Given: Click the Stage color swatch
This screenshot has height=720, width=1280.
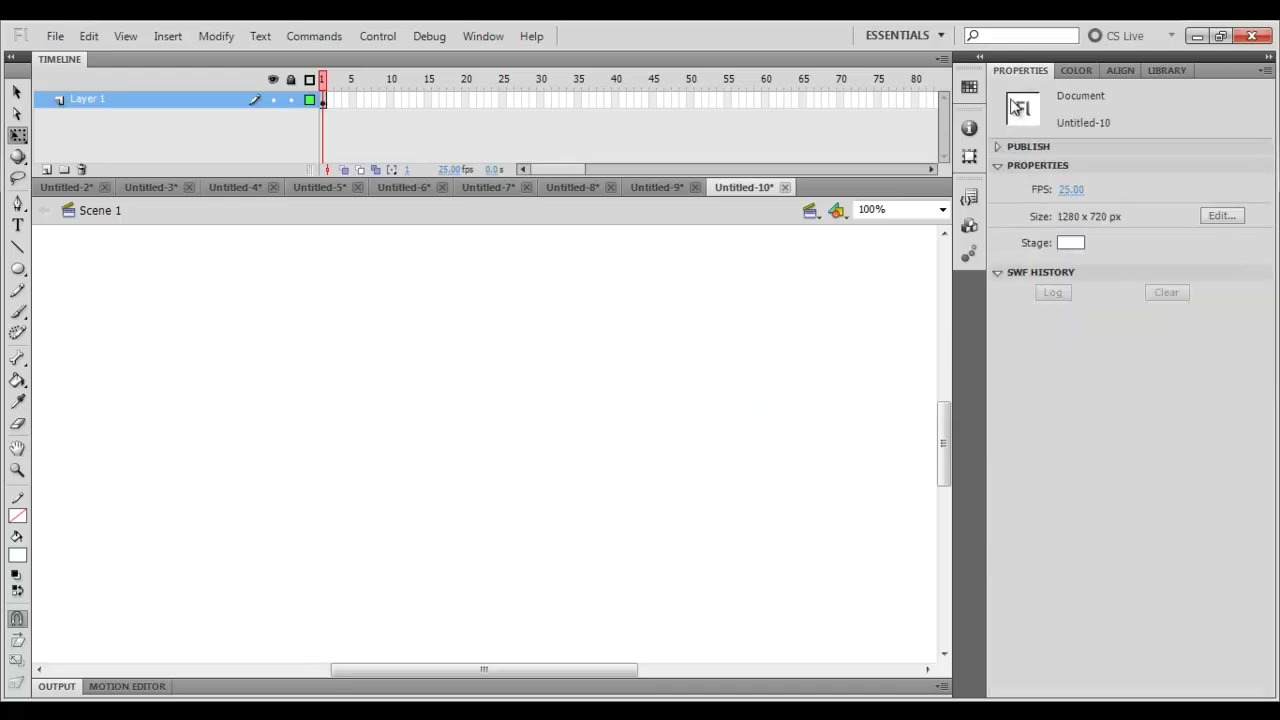Looking at the screenshot, I should pyautogui.click(x=1070, y=243).
